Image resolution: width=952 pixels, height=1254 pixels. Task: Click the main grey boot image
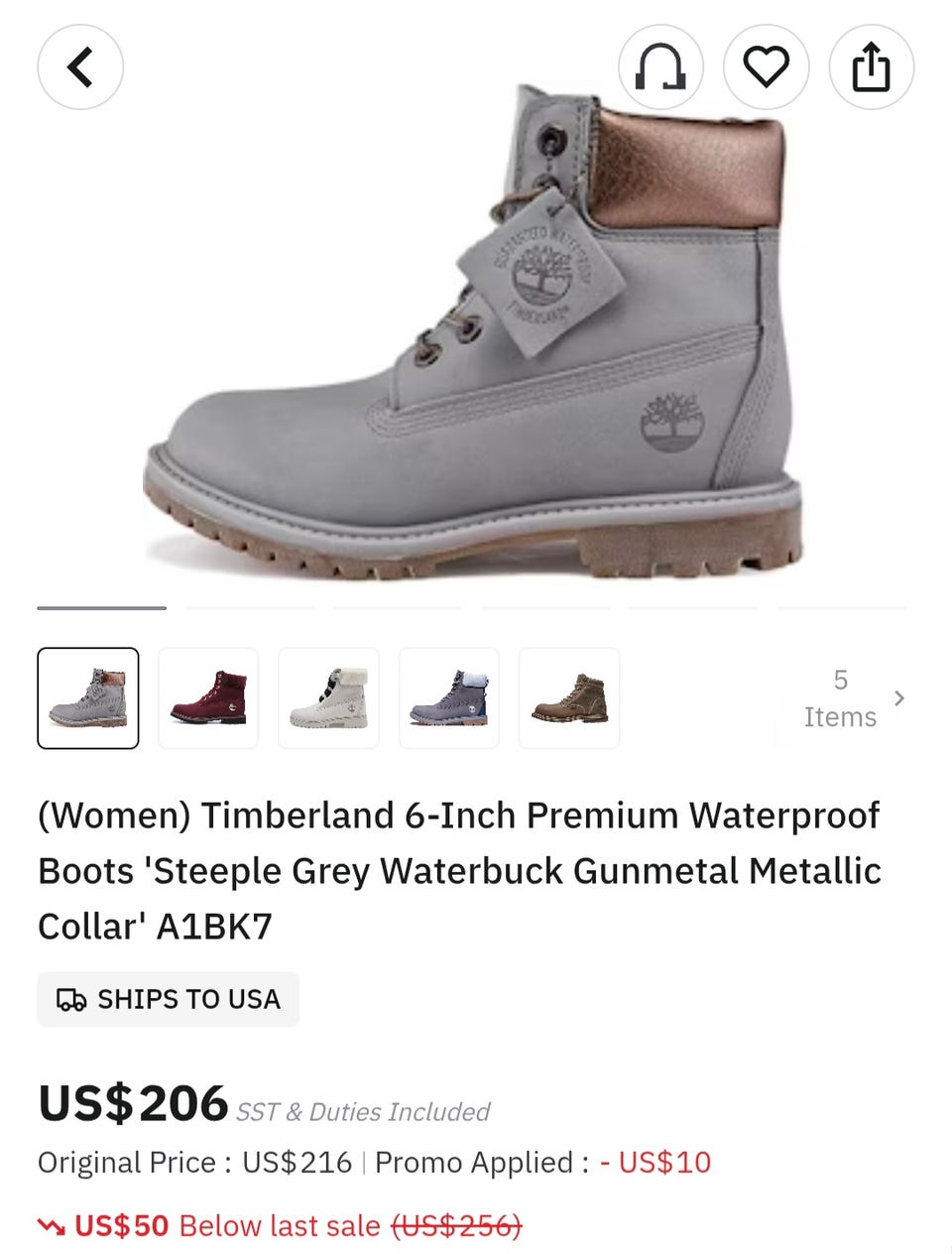click(472, 332)
